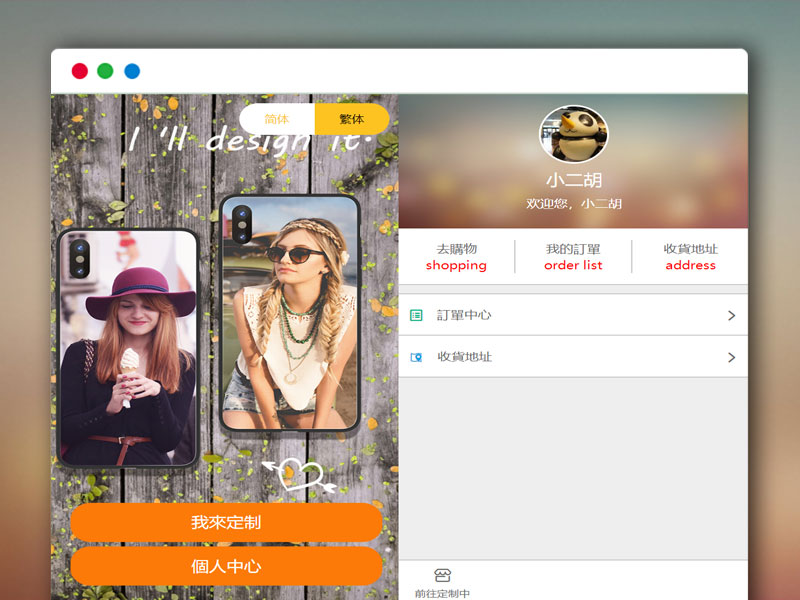Go to the 收貨地址 address tab

coord(690,257)
